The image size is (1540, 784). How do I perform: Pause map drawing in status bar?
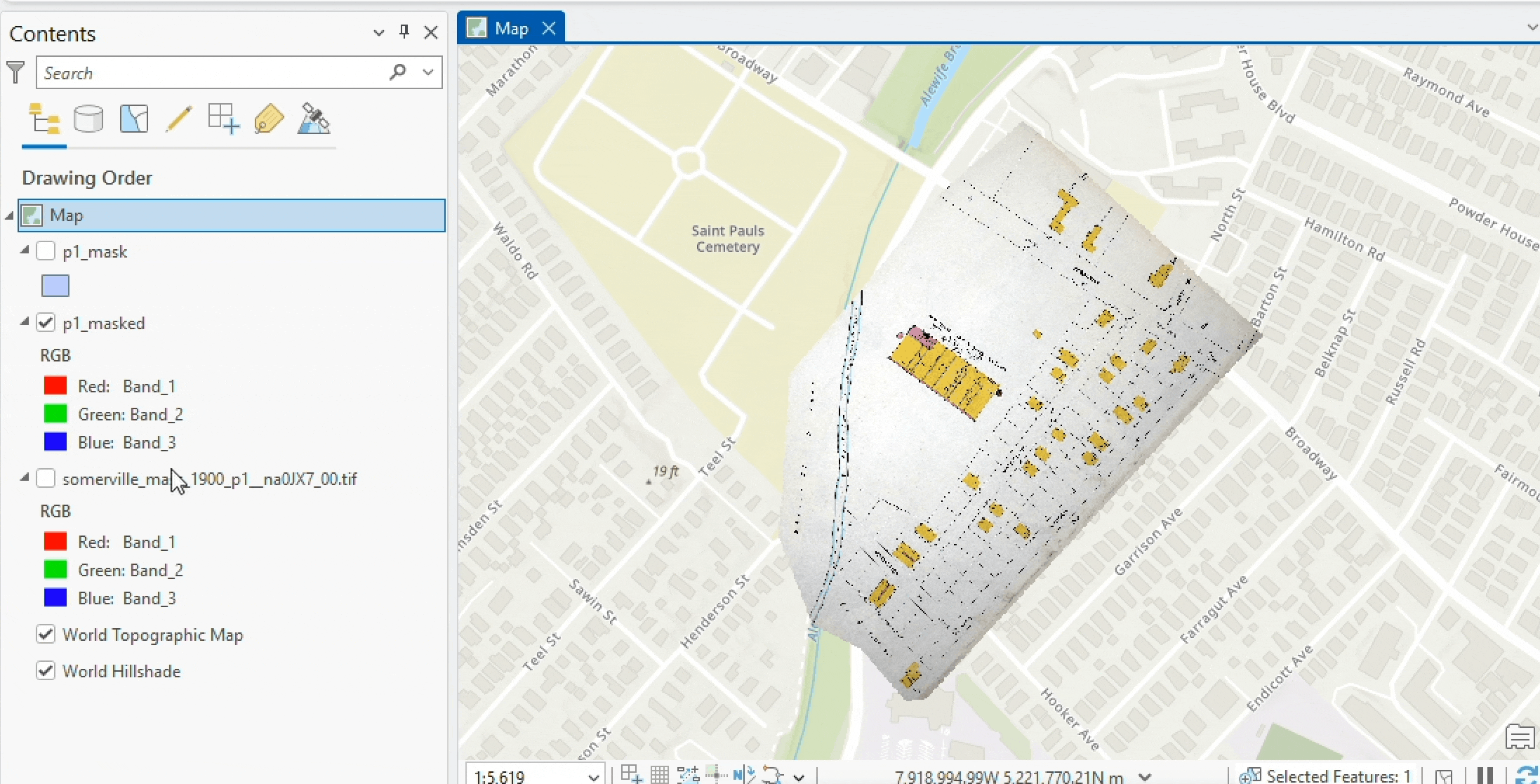pos(1485,776)
